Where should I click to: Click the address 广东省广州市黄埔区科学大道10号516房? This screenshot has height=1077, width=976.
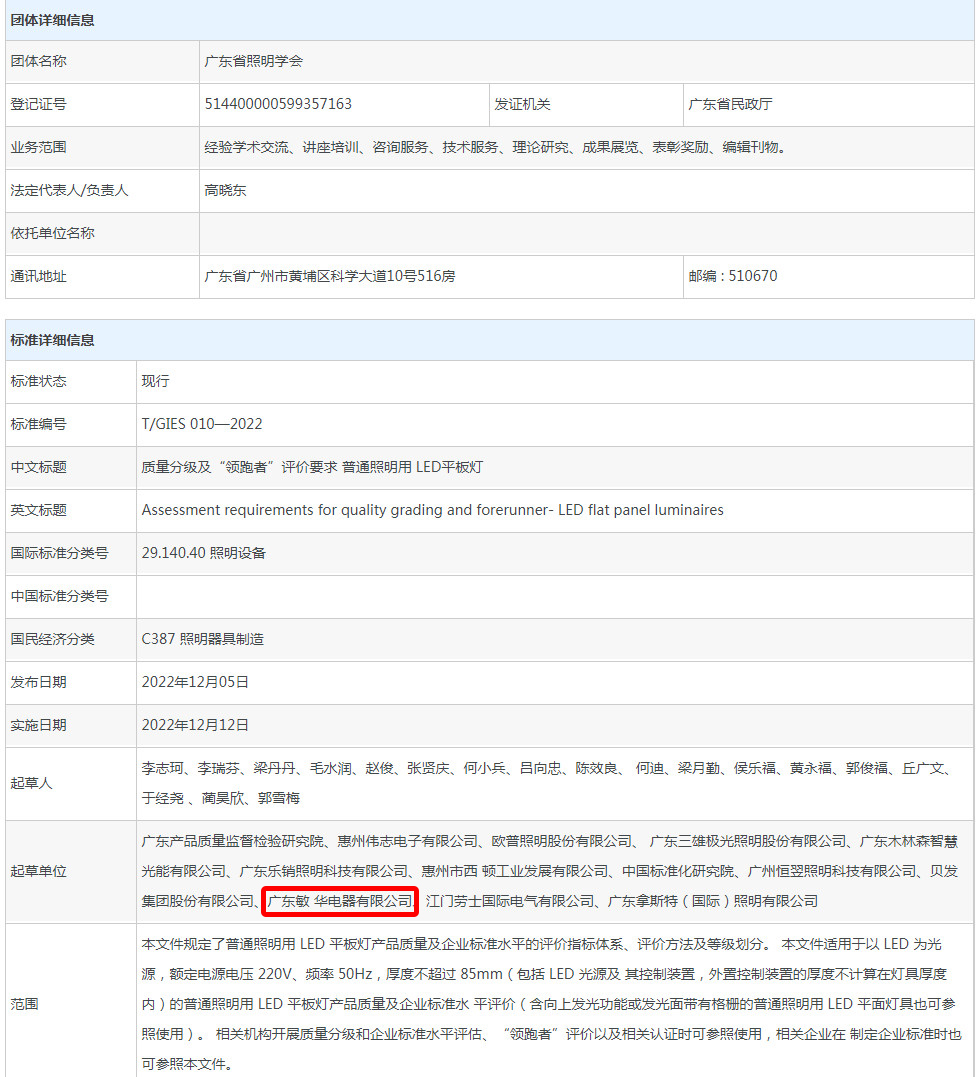tap(330, 276)
